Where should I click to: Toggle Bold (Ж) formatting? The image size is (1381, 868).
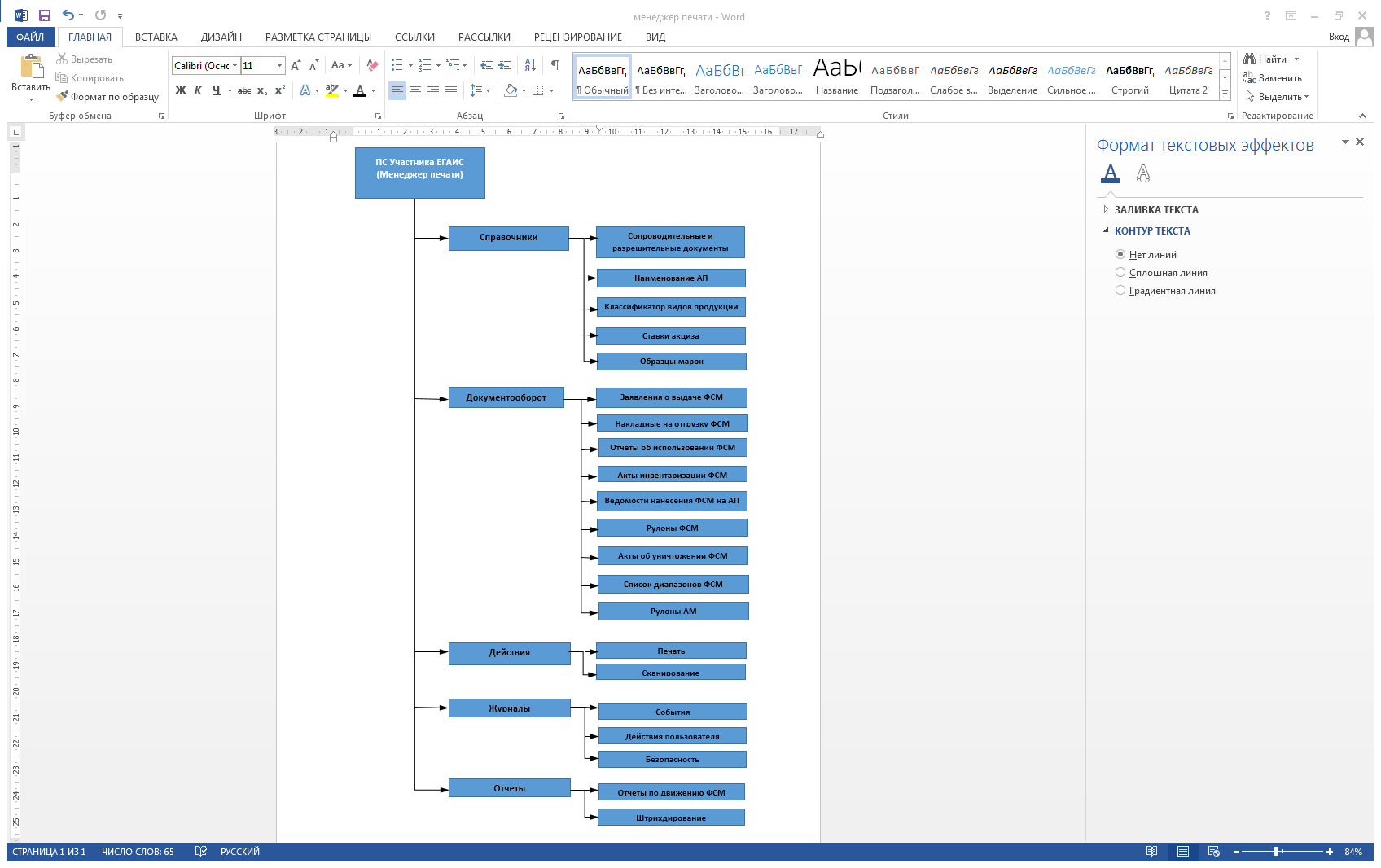pyautogui.click(x=181, y=90)
